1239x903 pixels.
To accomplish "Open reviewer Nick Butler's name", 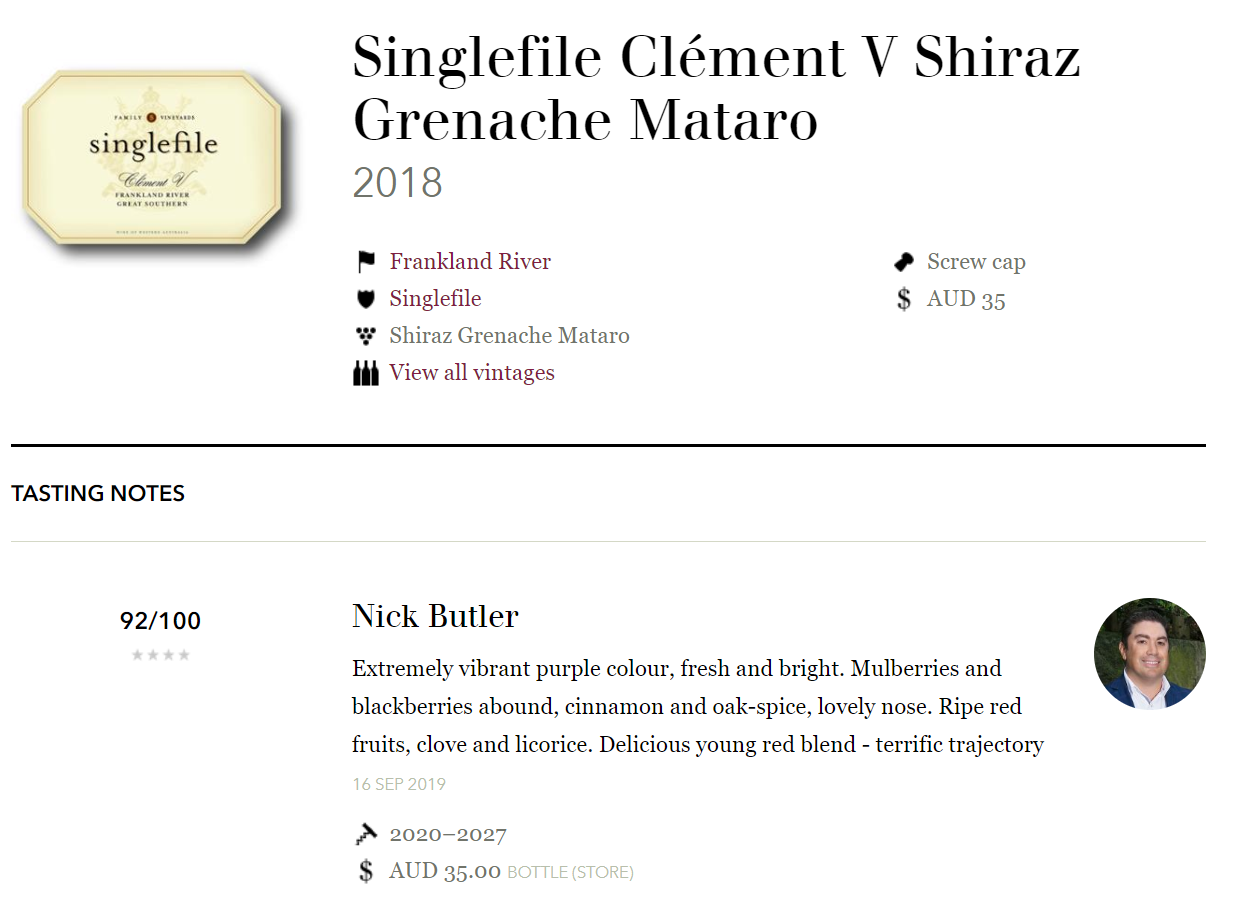I will point(435,616).
